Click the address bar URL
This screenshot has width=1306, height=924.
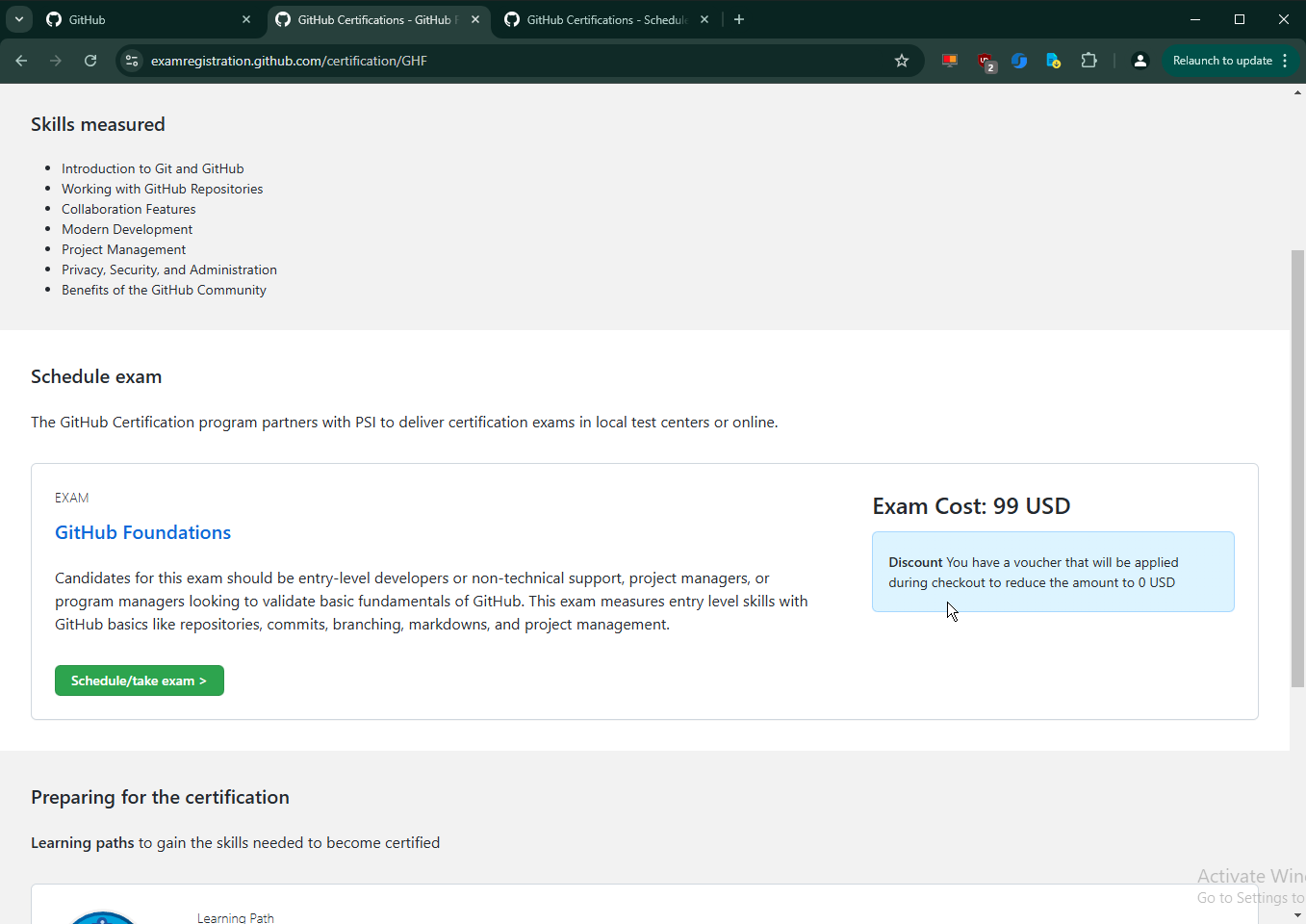289,61
